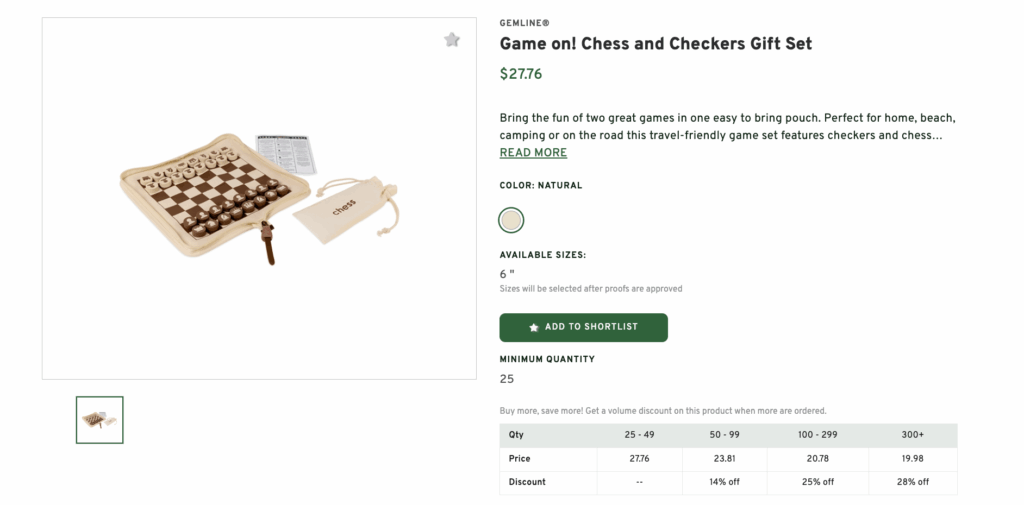Click the 300+ quantity column header
Viewport: 1024px width, 505px height.
tap(912, 435)
